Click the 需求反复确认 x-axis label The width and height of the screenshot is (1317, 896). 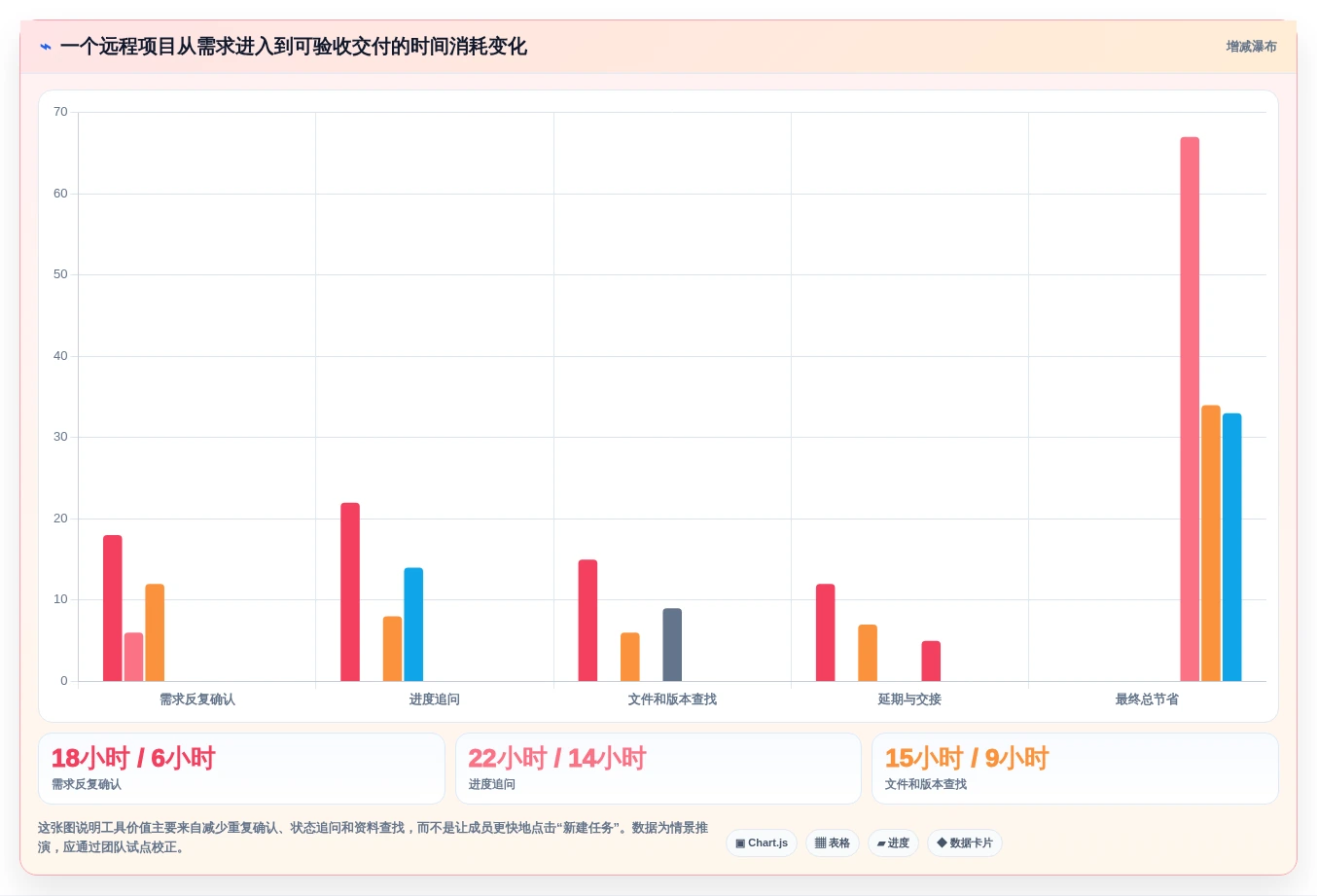(x=197, y=699)
